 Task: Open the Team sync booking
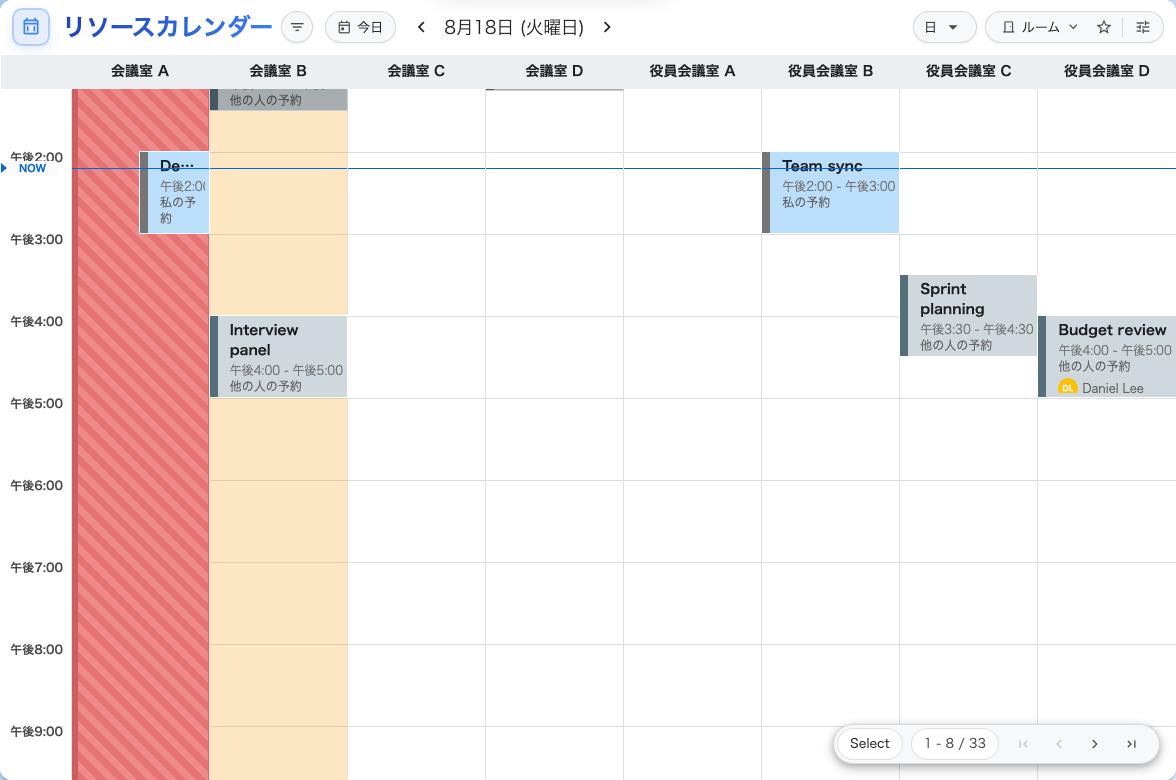tap(830, 193)
